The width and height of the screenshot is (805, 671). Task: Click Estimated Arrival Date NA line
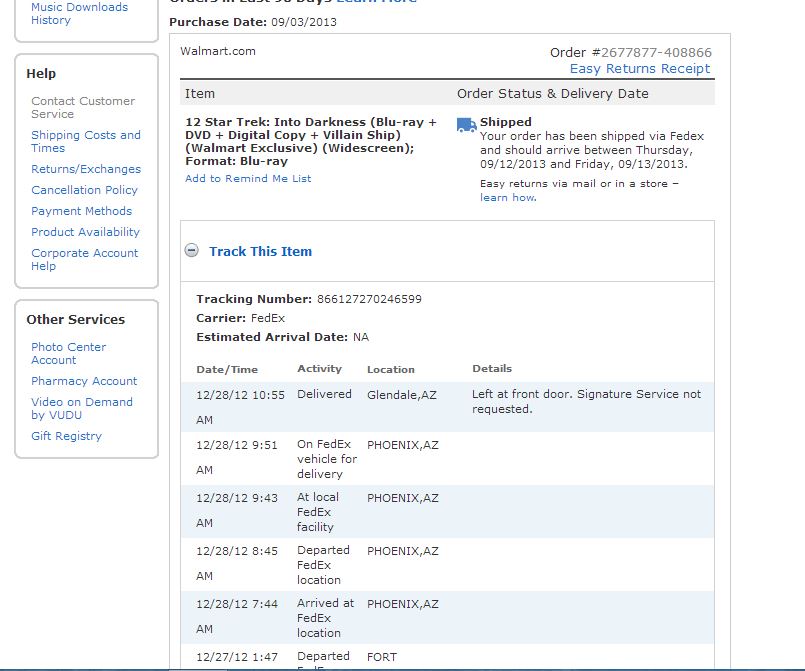click(282, 337)
